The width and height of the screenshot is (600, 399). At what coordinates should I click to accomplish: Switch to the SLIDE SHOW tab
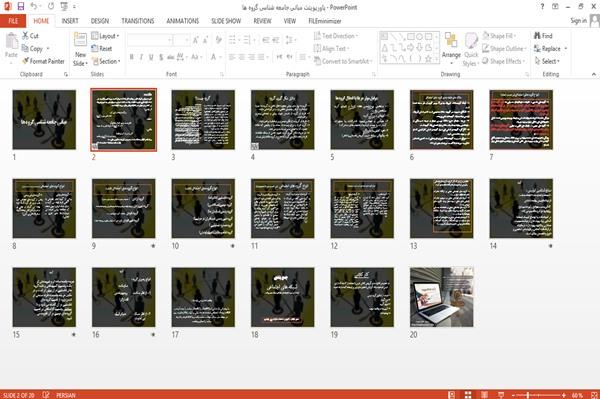pyautogui.click(x=226, y=21)
